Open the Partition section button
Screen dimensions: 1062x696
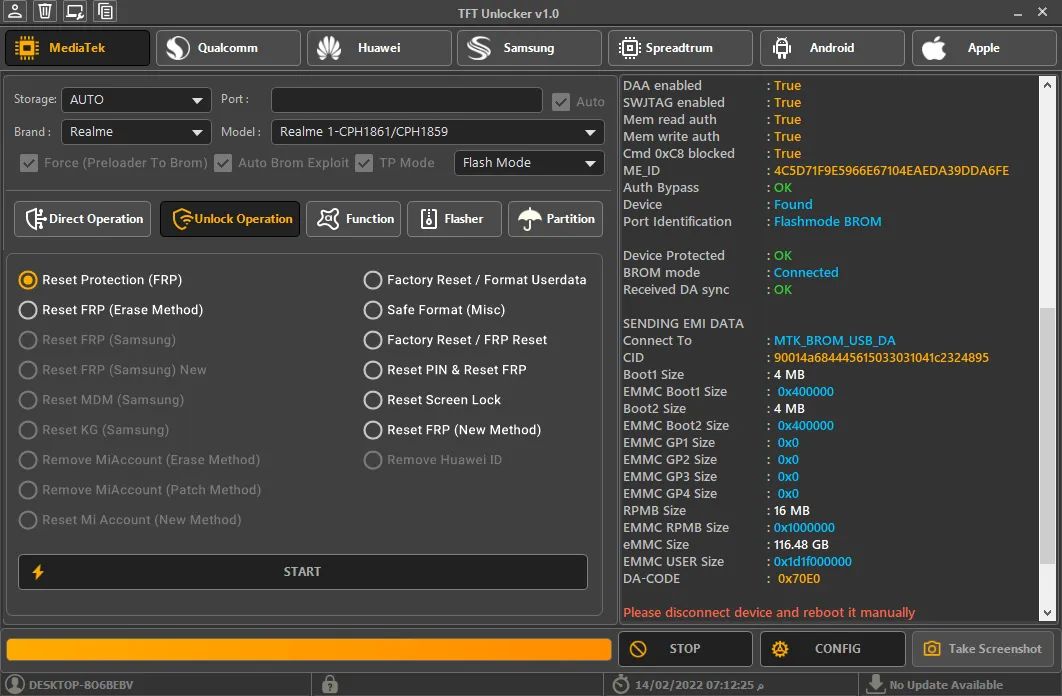[555, 219]
